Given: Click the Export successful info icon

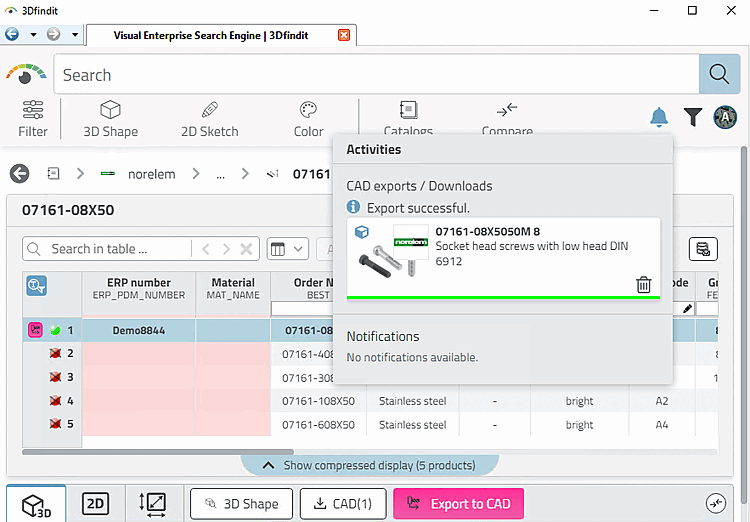Looking at the screenshot, I should coord(353,207).
